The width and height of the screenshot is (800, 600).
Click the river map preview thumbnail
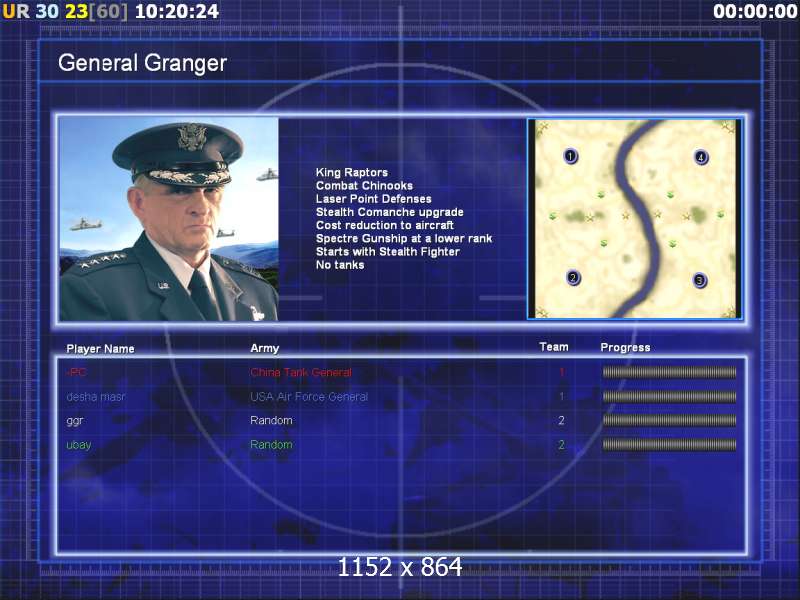(x=635, y=219)
